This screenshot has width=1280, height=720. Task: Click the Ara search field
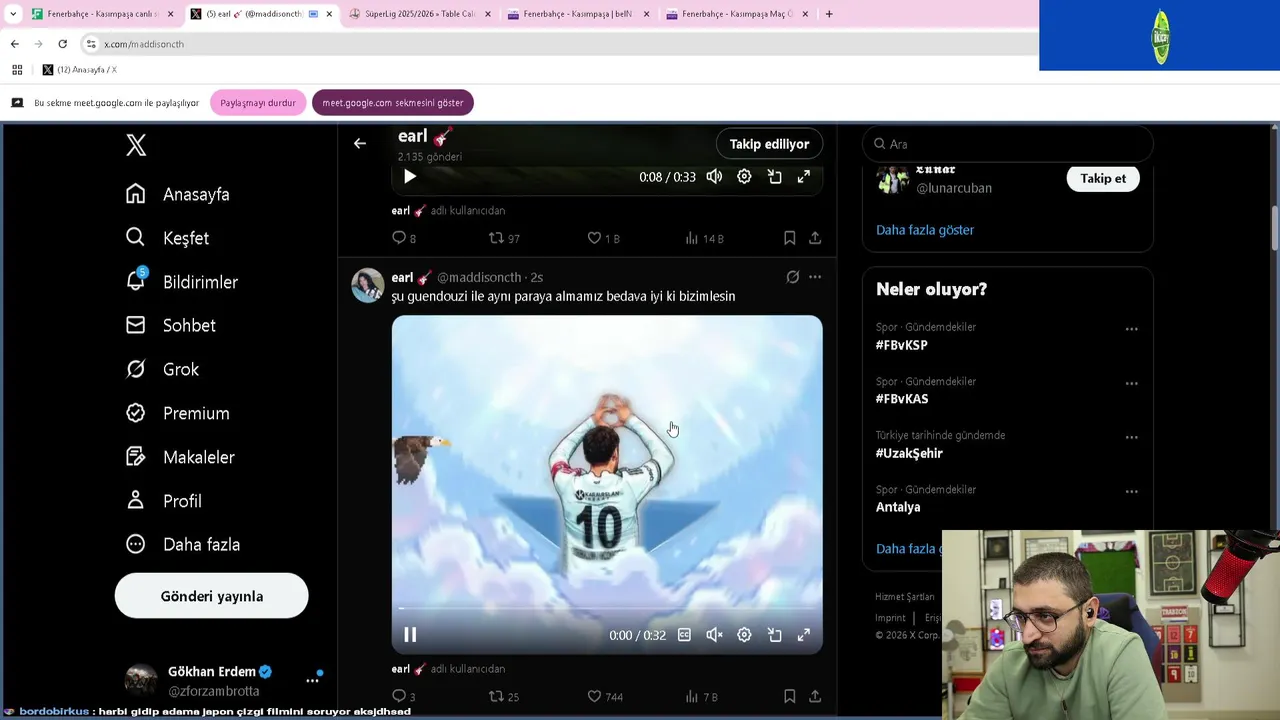click(1007, 144)
